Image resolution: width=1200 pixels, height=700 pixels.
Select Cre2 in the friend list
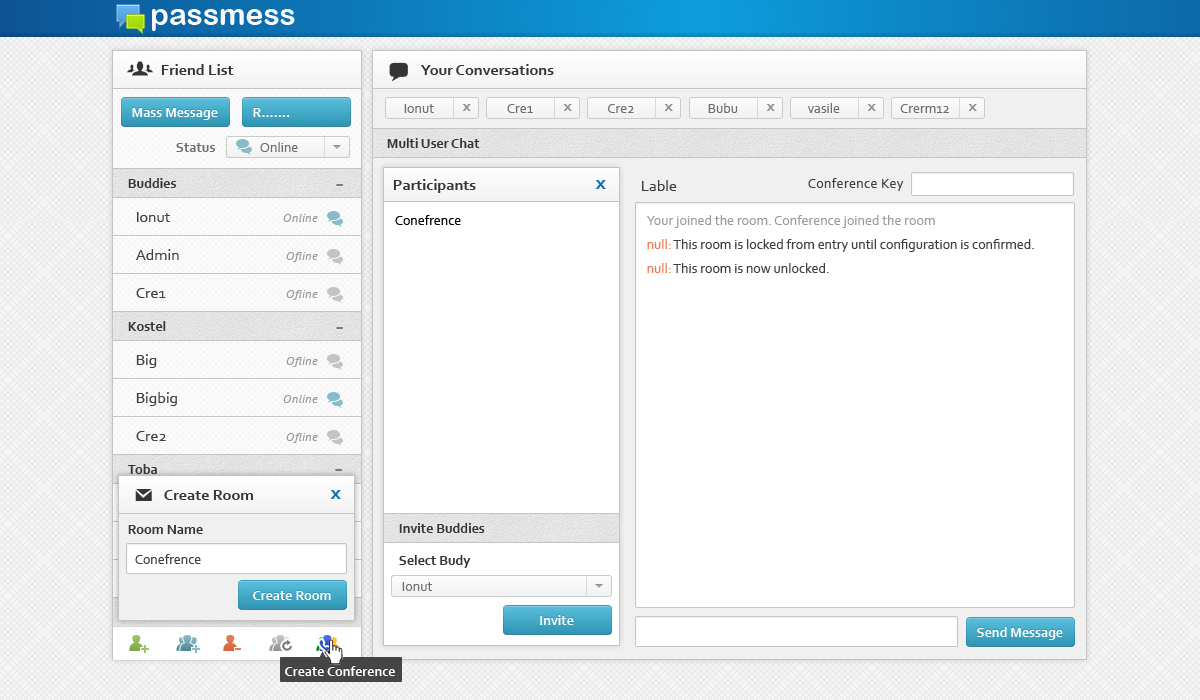tap(237, 436)
